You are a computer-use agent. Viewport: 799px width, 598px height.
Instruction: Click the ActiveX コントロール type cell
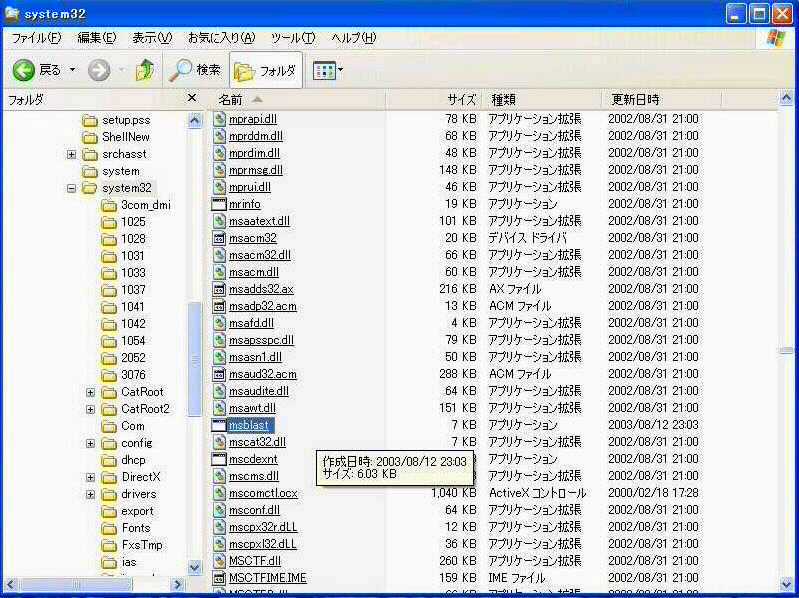point(537,493)
